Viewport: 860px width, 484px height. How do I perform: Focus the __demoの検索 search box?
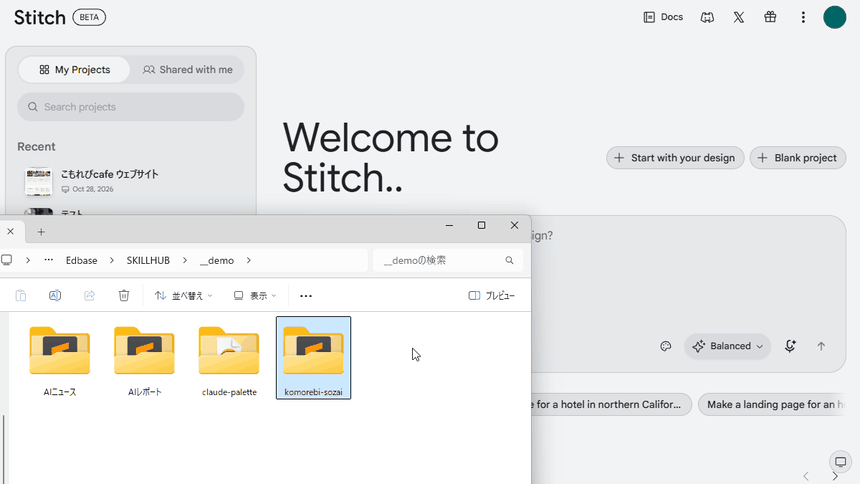click(448, 260)
